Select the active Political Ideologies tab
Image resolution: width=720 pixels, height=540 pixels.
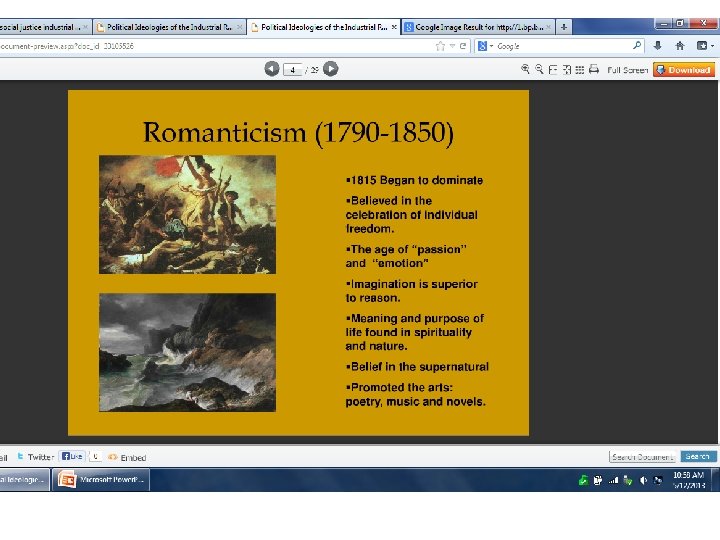(324, 27)
